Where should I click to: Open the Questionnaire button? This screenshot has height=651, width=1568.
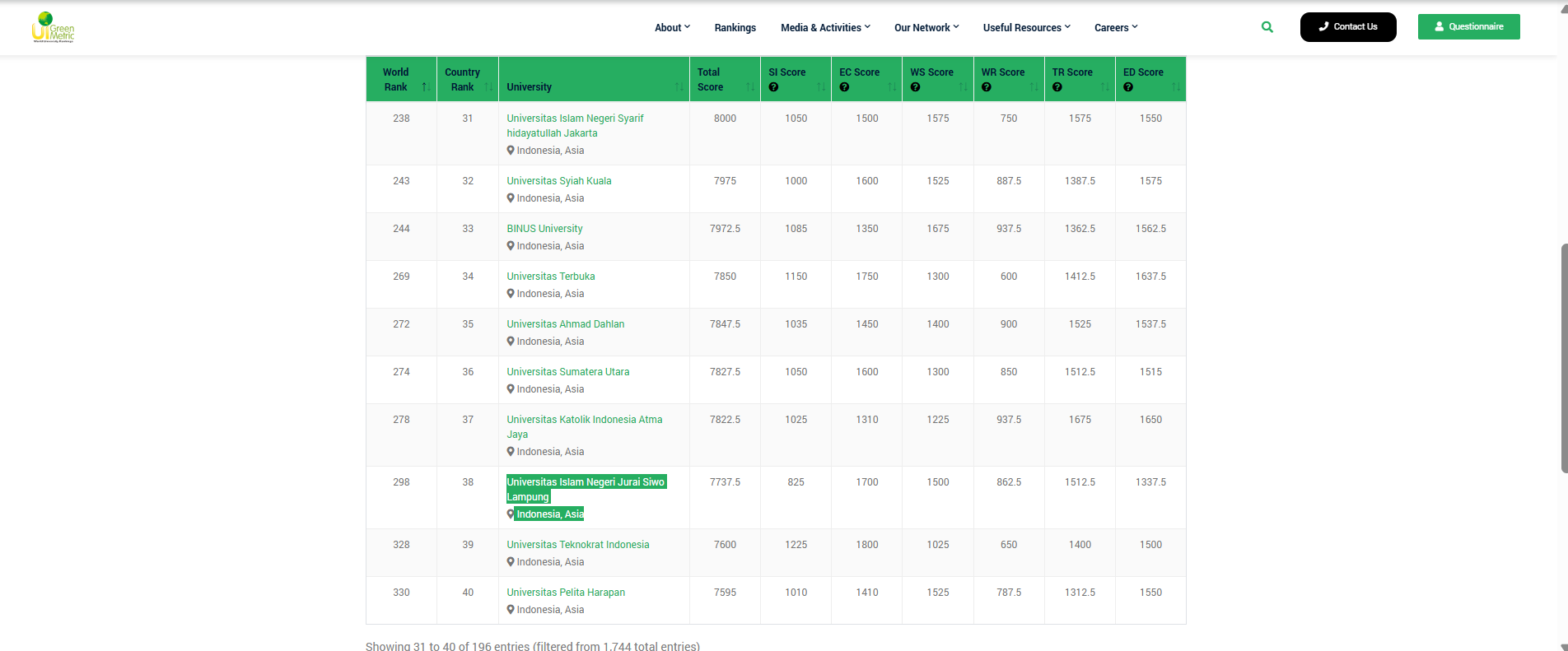1469,26
